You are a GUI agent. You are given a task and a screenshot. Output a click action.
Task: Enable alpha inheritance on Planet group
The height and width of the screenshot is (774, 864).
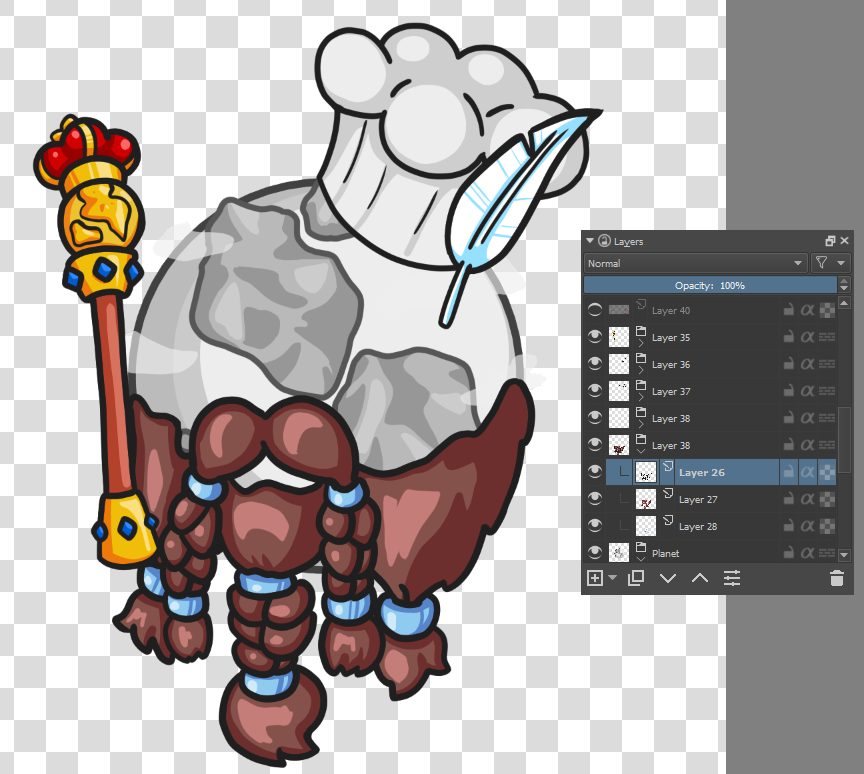(807, 553)
